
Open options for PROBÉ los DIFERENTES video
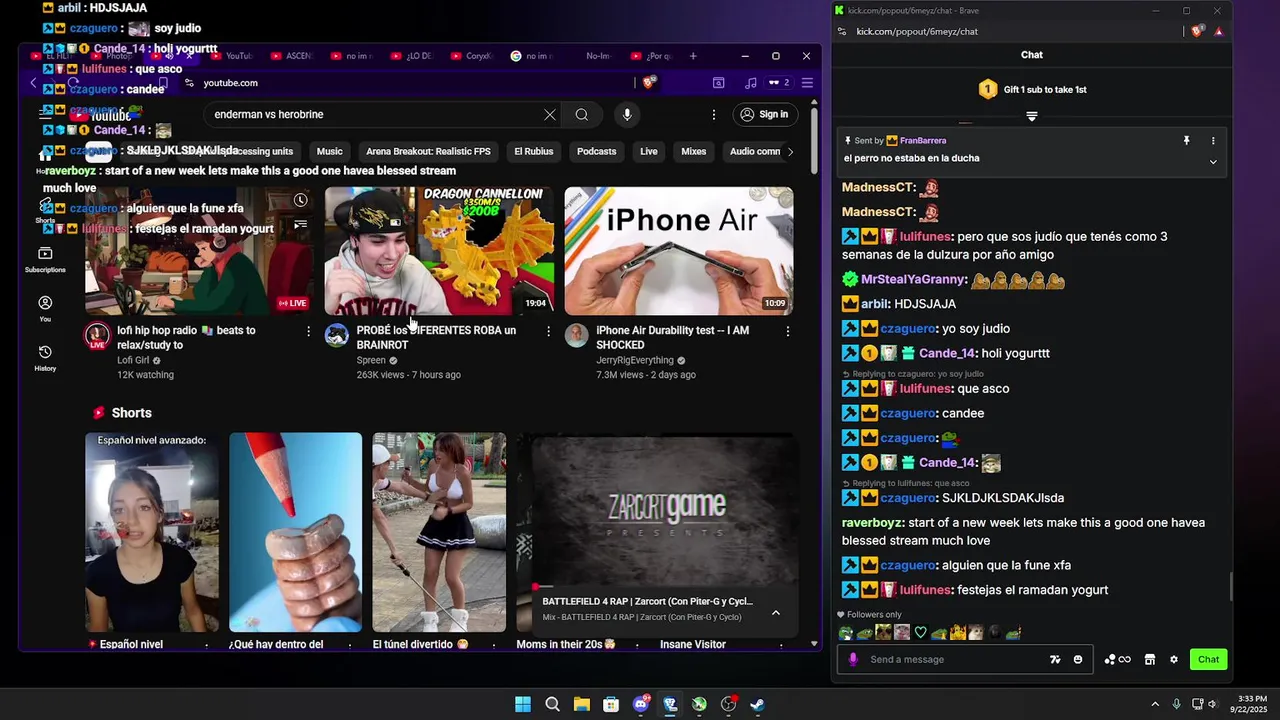pos(548,331)
